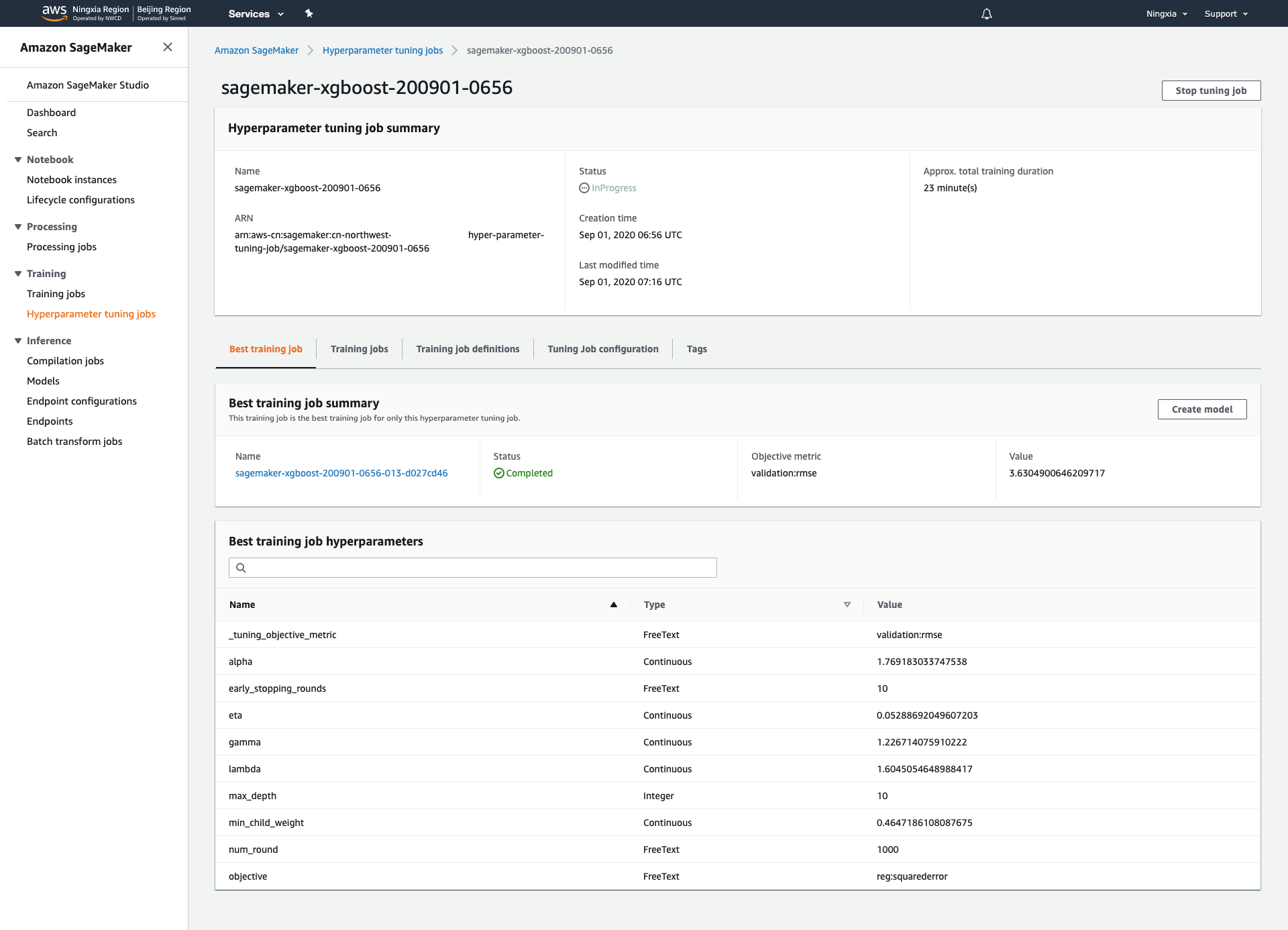Viewport: 1288px width, 930px height.
Task: Open Training jobs in the sidebar
Action: (56, 294)
